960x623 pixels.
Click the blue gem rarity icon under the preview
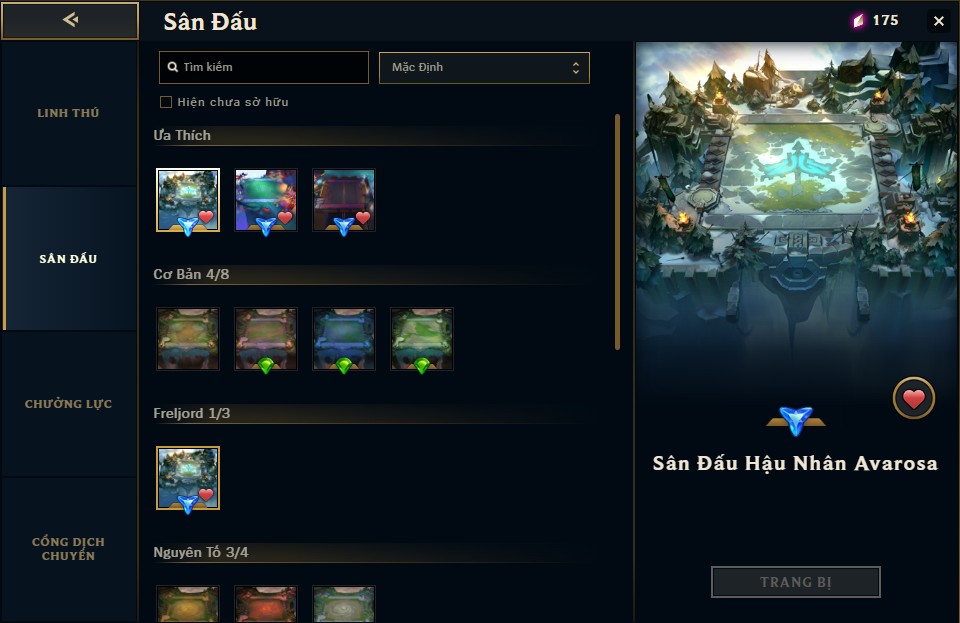[x=796, y=420]
